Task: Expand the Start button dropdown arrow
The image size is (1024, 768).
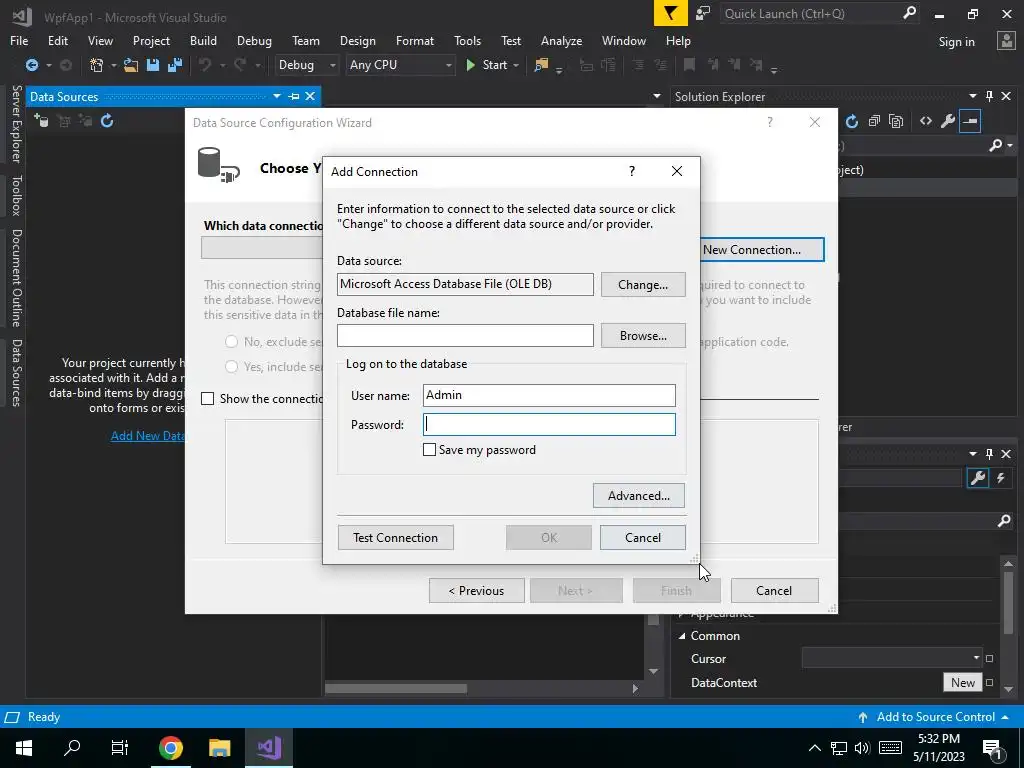Action: pyautogui.click(x=516, y=65)
